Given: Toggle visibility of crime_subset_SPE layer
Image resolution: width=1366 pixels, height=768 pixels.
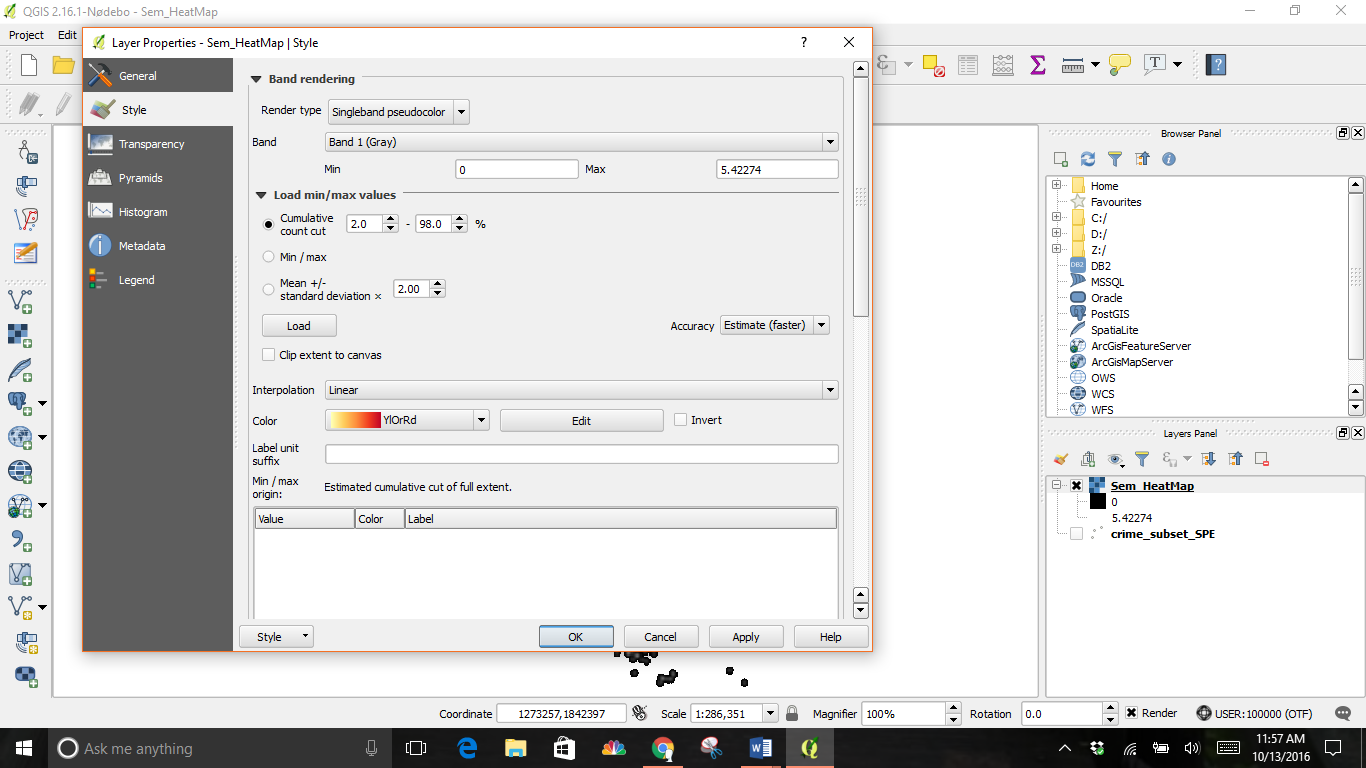Looking at the screenshot, I should 1076,534.
